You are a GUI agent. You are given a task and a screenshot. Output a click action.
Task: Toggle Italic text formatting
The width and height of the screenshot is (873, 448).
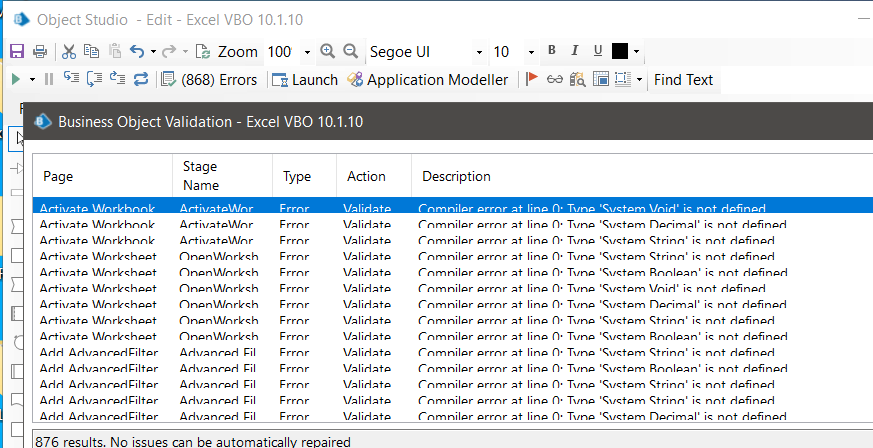point(575,52)
